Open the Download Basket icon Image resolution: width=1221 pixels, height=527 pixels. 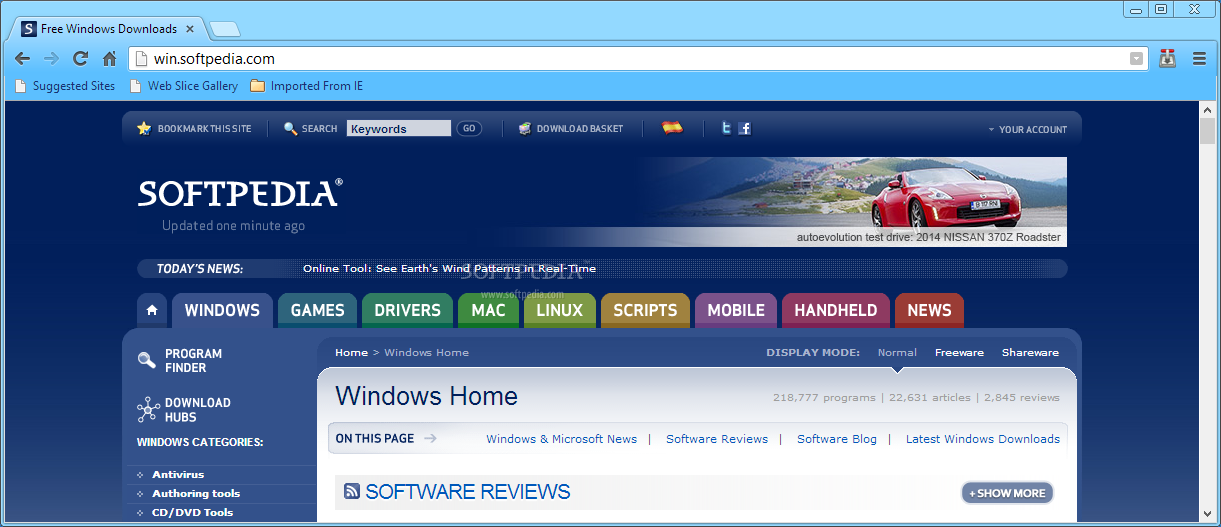[x=525, y=129]
